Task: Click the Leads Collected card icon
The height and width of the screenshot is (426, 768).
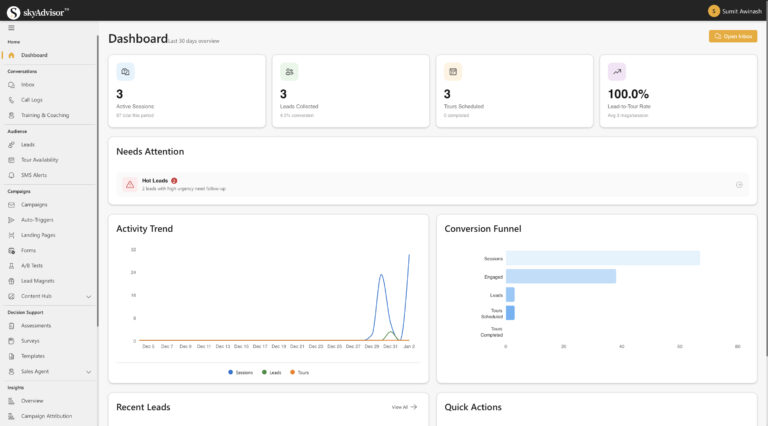Action: [x=289, y=72]
